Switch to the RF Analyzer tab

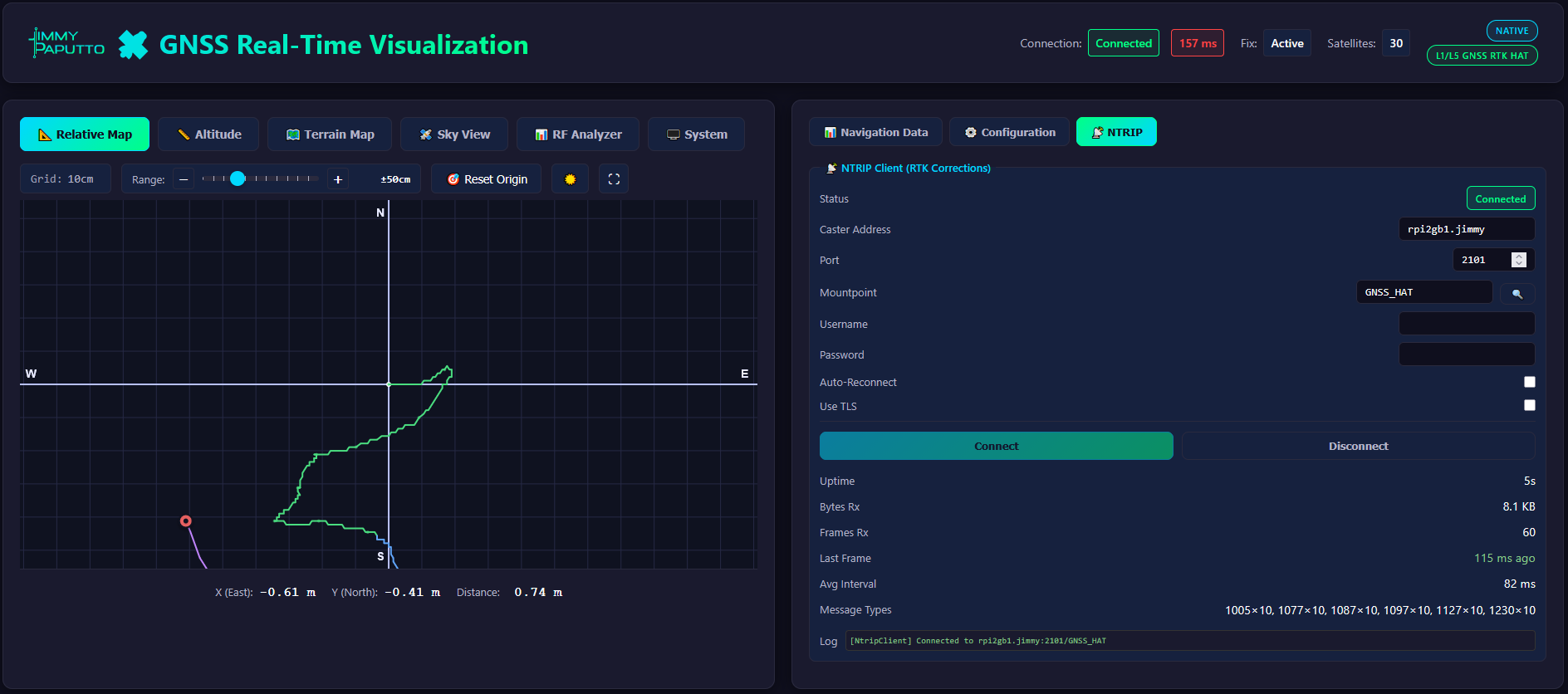tap(578, 134)
